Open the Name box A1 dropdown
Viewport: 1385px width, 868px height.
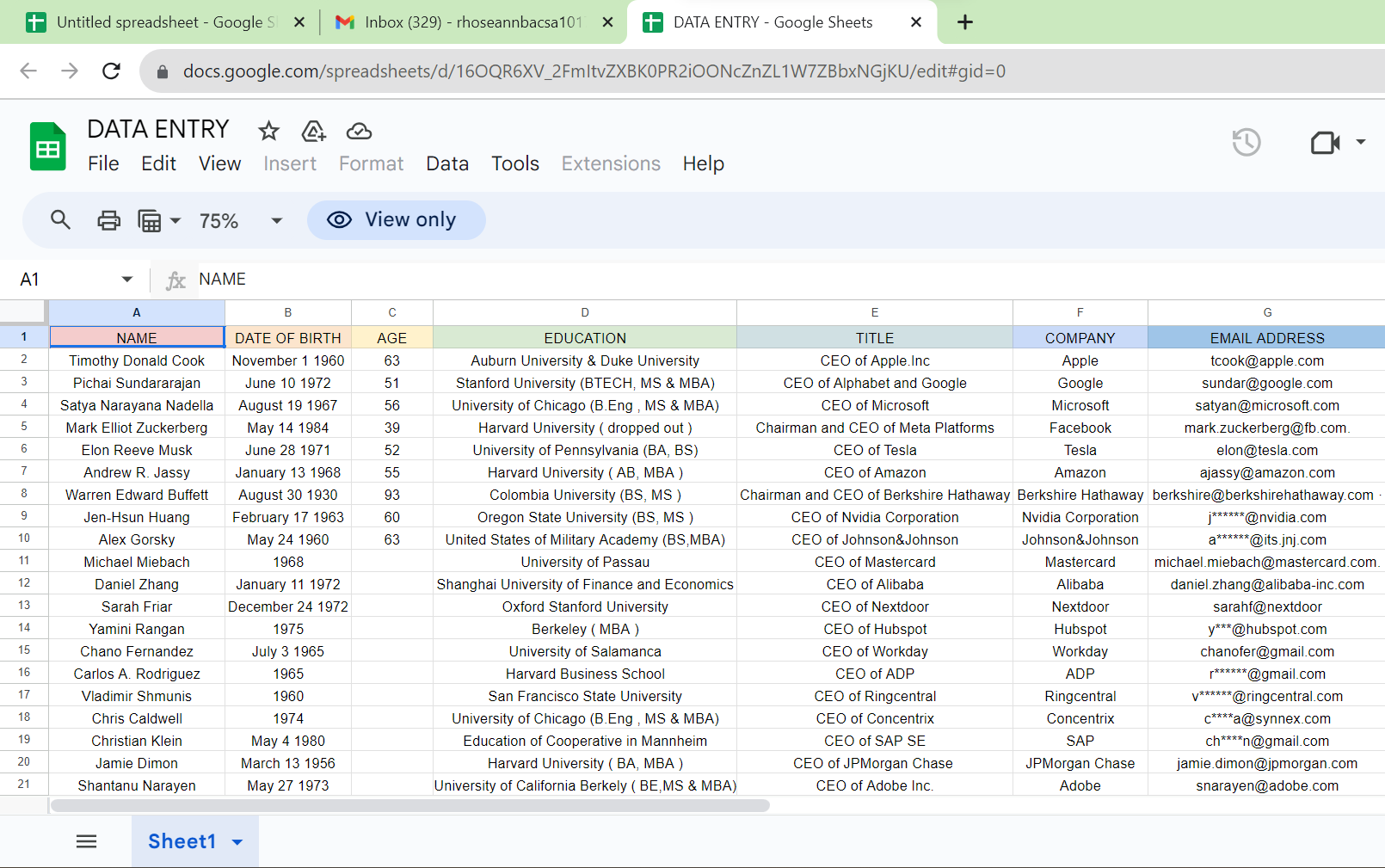126,279
